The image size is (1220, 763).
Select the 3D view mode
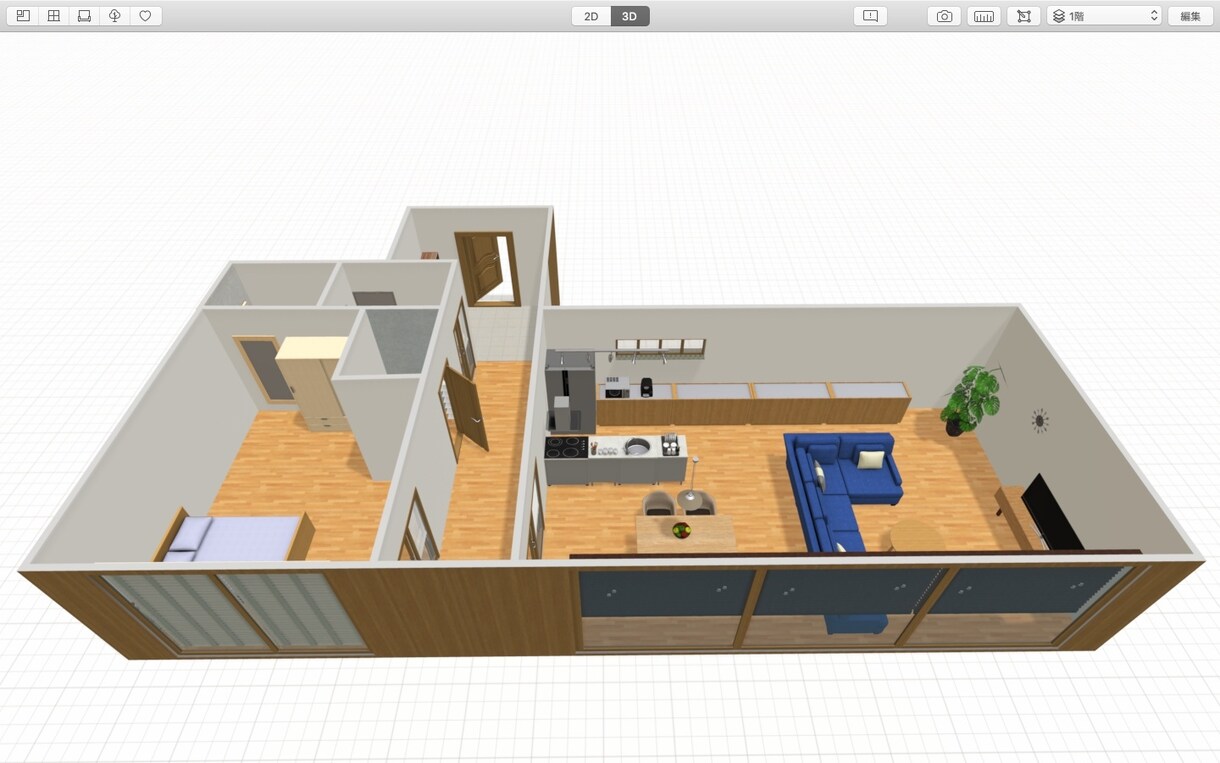click(630, 16)
